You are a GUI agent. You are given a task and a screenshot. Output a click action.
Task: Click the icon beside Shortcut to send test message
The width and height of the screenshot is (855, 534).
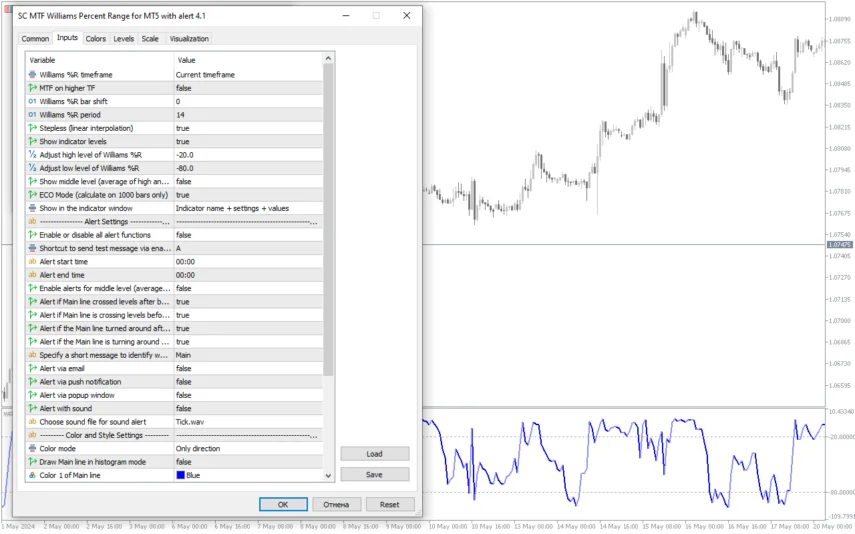32,248
